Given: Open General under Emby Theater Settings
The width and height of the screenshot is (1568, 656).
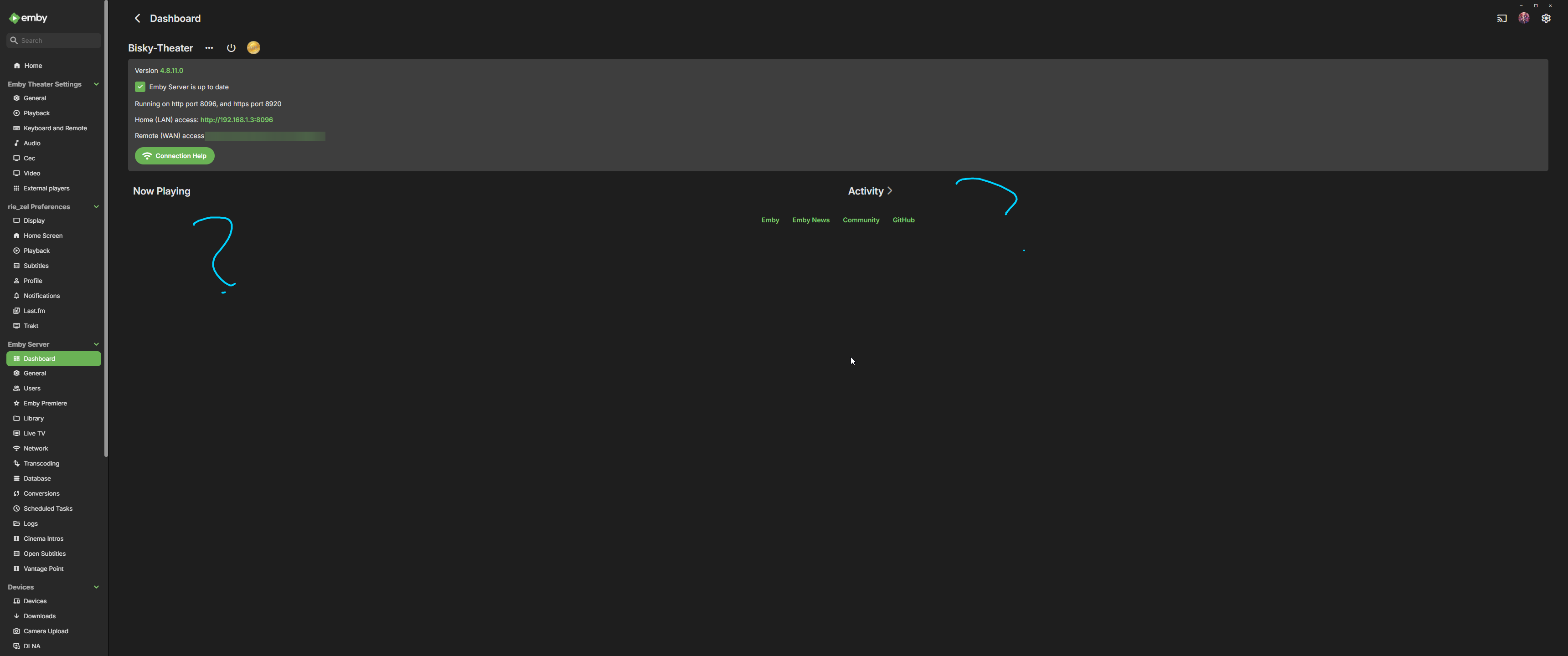Looking at the screenshot, I should click(x=54, y=98).
